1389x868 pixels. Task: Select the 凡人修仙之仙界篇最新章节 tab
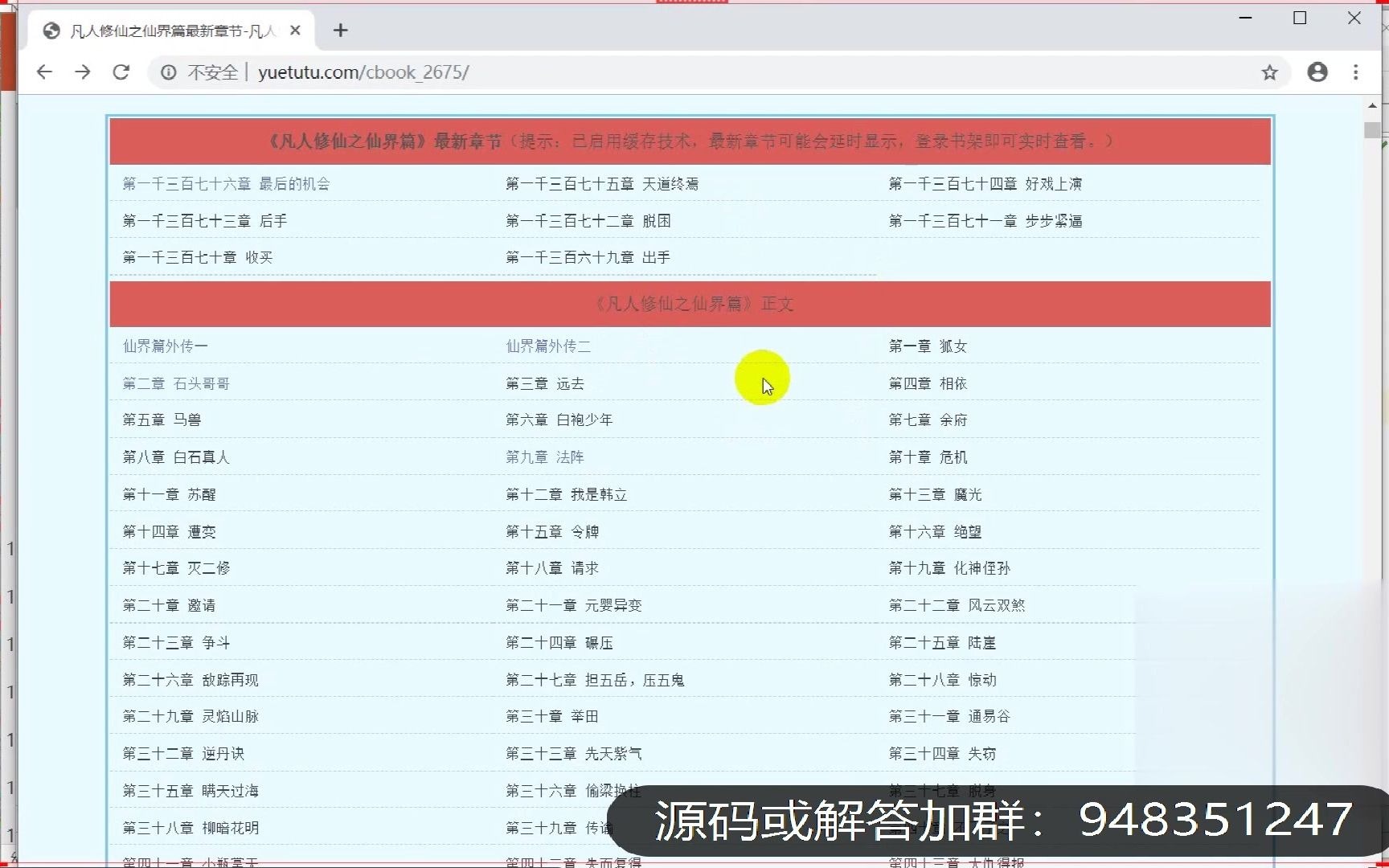pyautogui.click(x=171, y=31)
